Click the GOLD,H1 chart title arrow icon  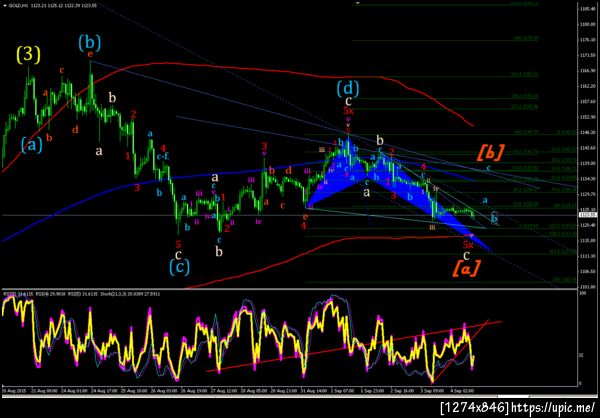[4, 5]
